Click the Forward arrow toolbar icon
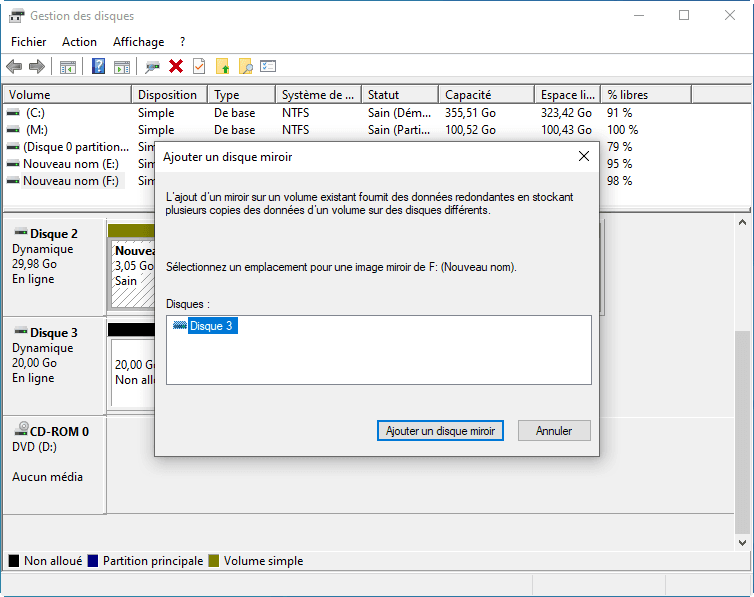 (37, 66)
